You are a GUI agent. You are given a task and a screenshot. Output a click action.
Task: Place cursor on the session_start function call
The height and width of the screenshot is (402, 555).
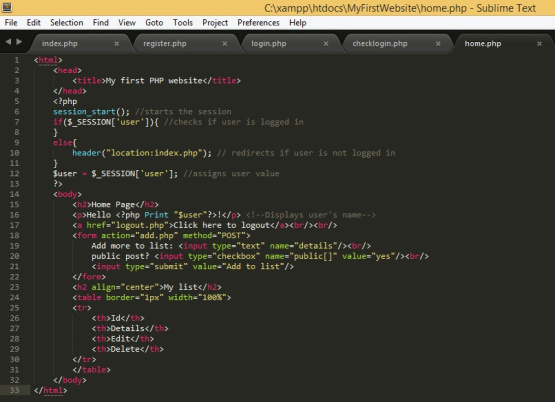(x=84, y=112)
